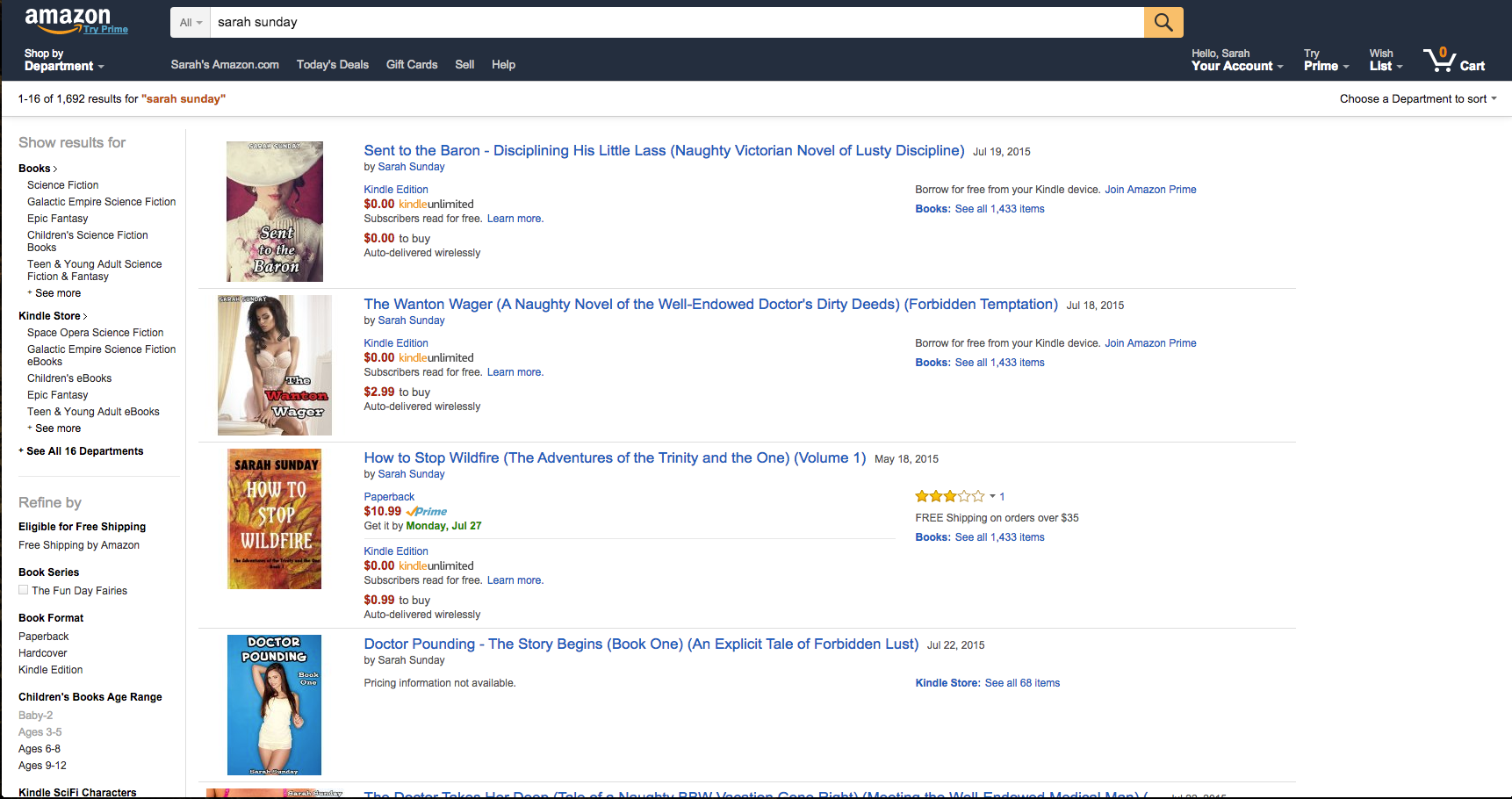Click the Try Prime link under the logo
This screenshot has width=1512, height=799.
point(106,30)
